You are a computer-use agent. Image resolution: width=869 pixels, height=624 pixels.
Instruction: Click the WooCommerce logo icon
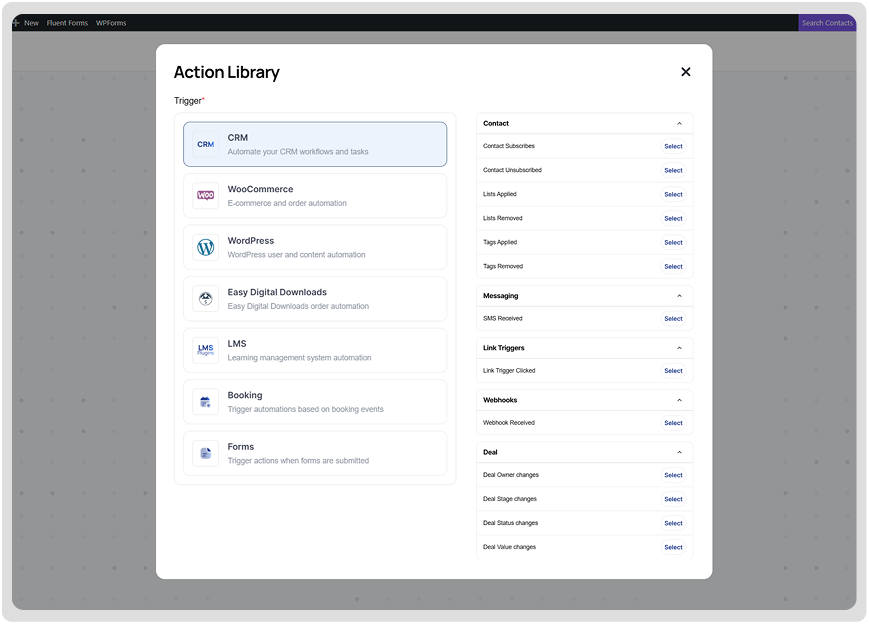[x=205, y=196]
